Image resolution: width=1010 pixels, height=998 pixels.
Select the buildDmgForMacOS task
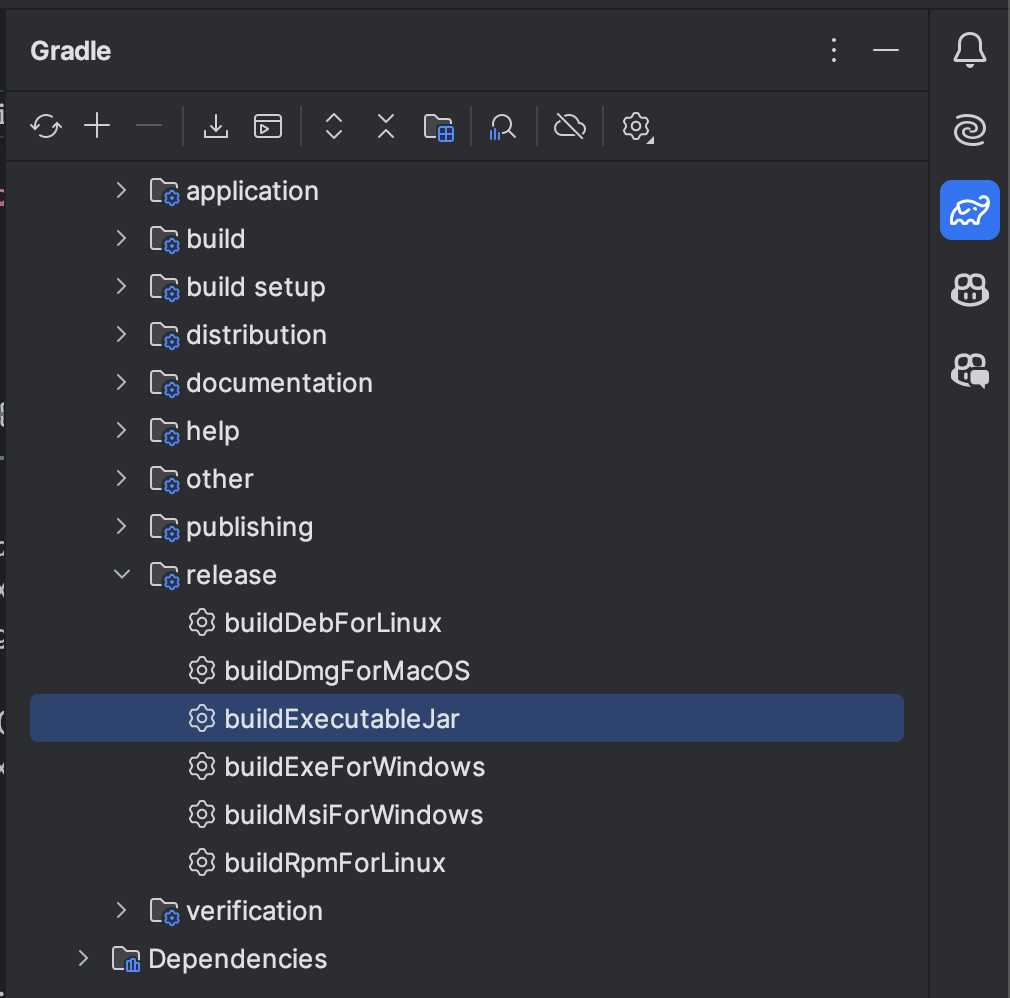pos(347,671)
